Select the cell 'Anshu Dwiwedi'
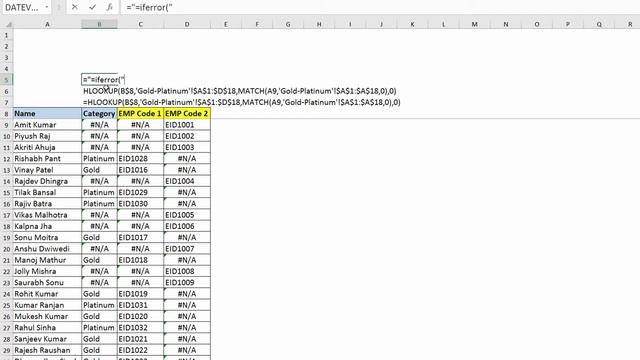640x360 pixels. point(47,249)
